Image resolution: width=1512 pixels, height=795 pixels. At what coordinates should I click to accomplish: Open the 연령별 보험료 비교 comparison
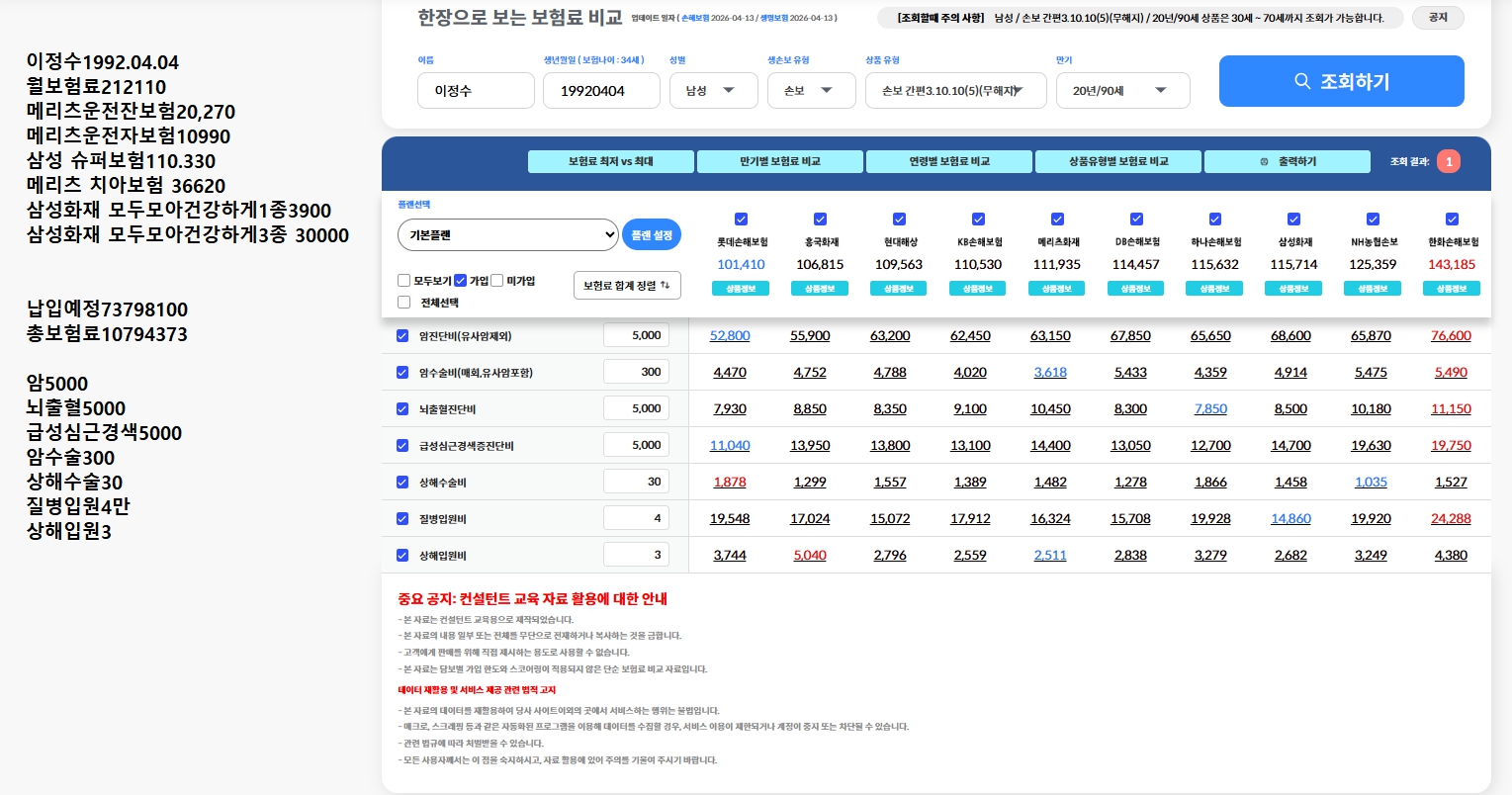tap(948, 160)
